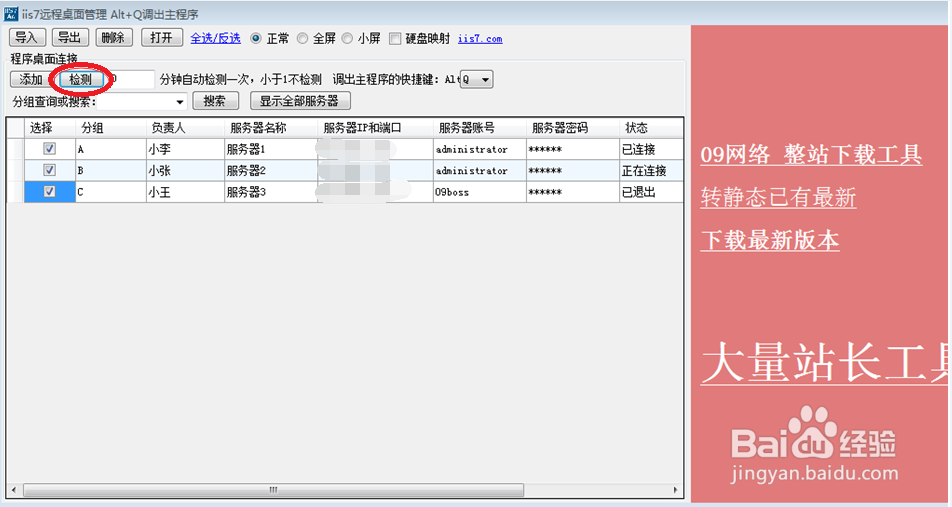
Task: Click the 正在连接 status cell
Action: pyautogui.click(x=651, y=171)
